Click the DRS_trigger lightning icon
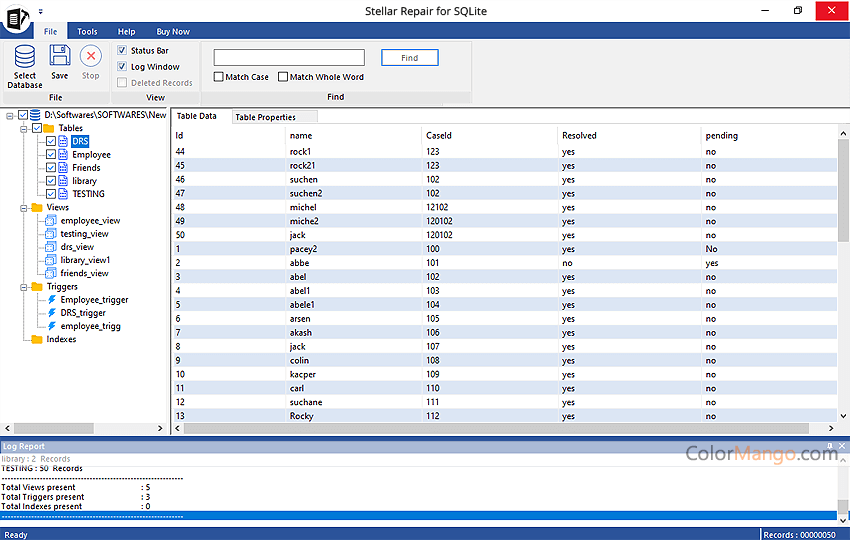Viewport: 850px width, 540px height. coord(51,313)
